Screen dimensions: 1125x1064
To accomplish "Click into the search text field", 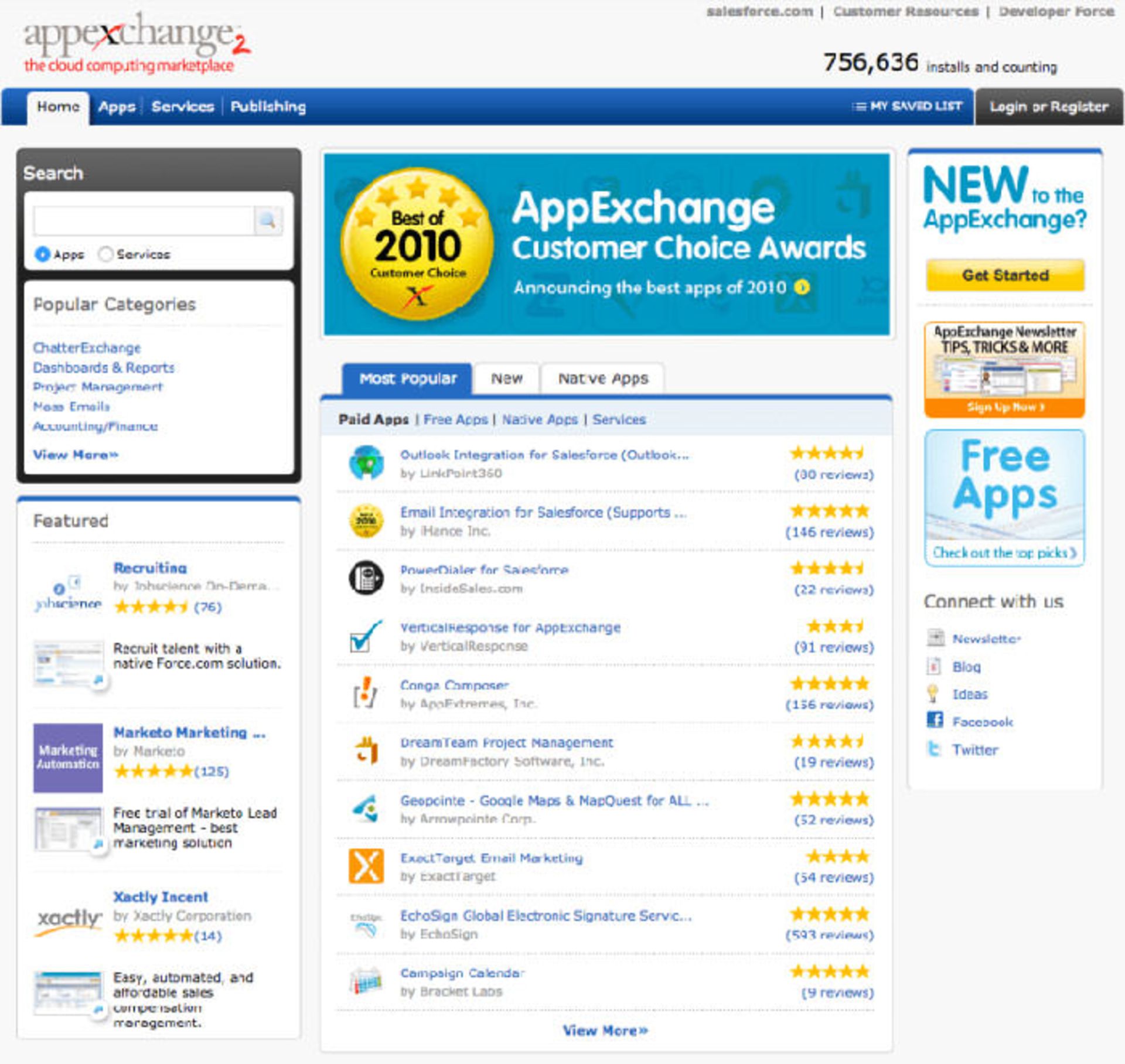I will pyautogui.click(x=144, y=221).
